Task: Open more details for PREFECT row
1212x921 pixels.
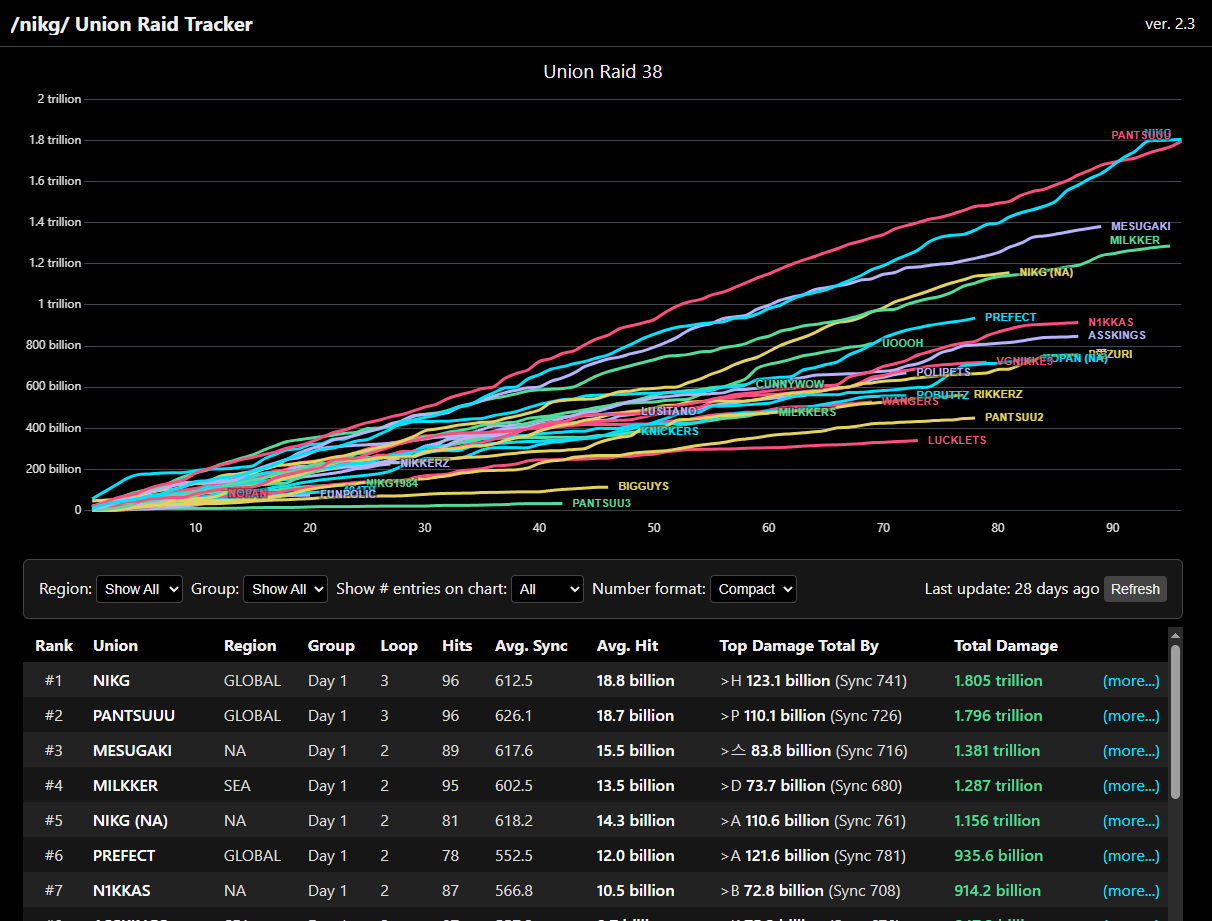Action: pos(1131,856)
